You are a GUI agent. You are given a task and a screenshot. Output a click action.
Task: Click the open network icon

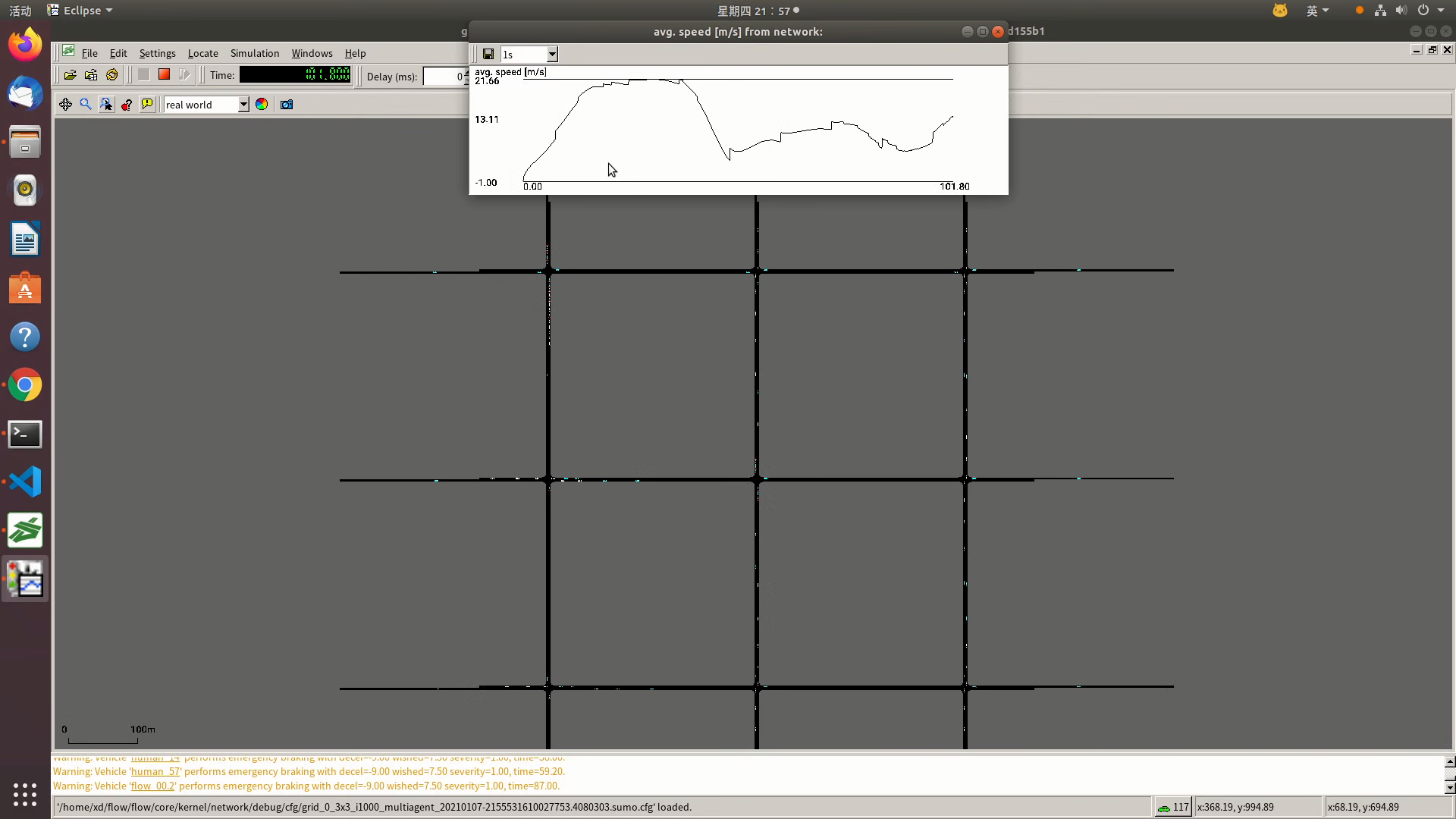pos(91,75)
